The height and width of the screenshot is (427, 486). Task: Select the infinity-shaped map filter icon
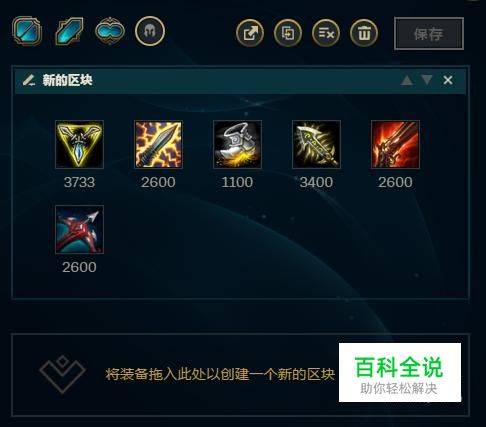[110, 31]
